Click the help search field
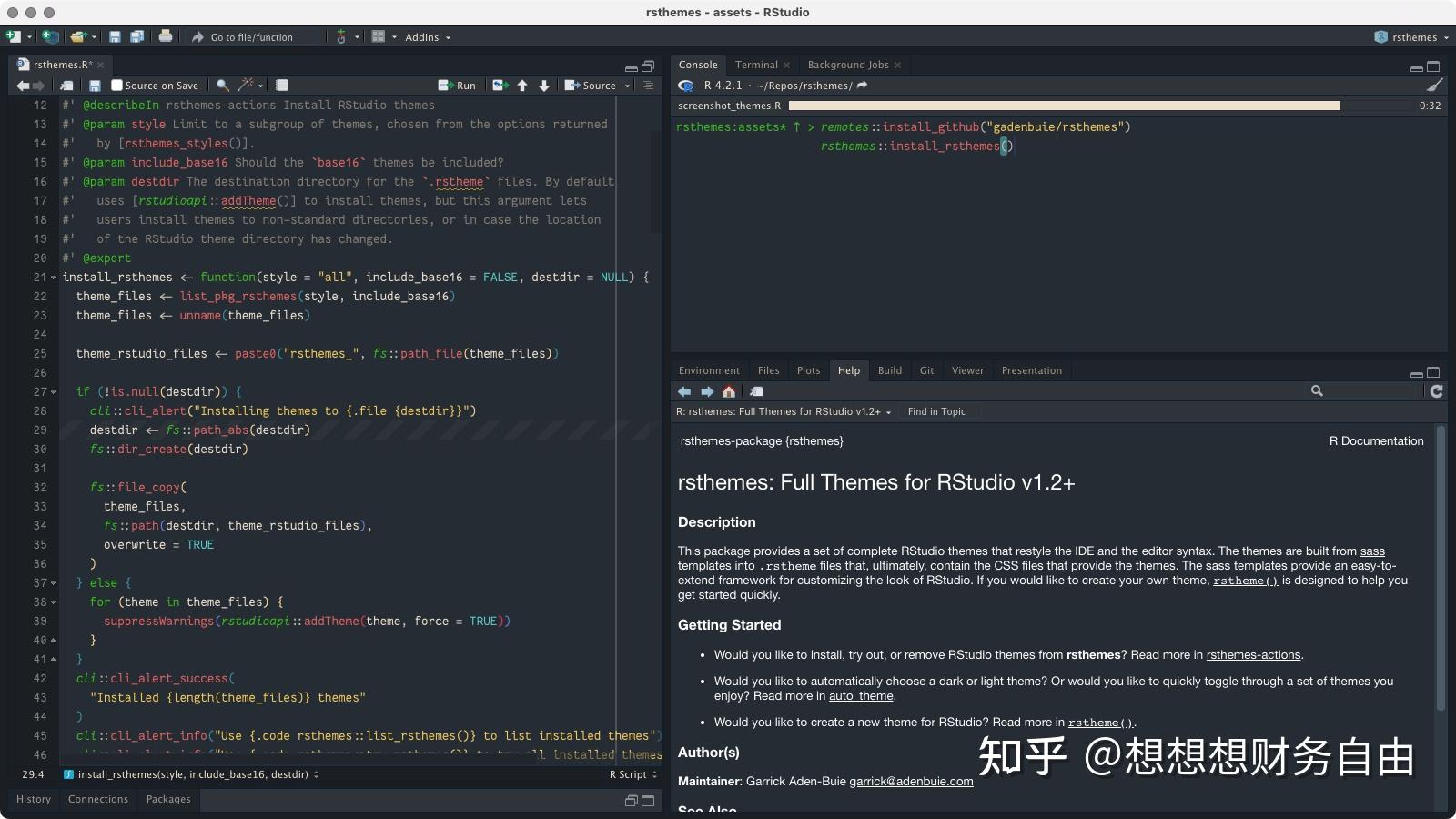This screenshot has height=819, width=1456. tap(1365, 391)
